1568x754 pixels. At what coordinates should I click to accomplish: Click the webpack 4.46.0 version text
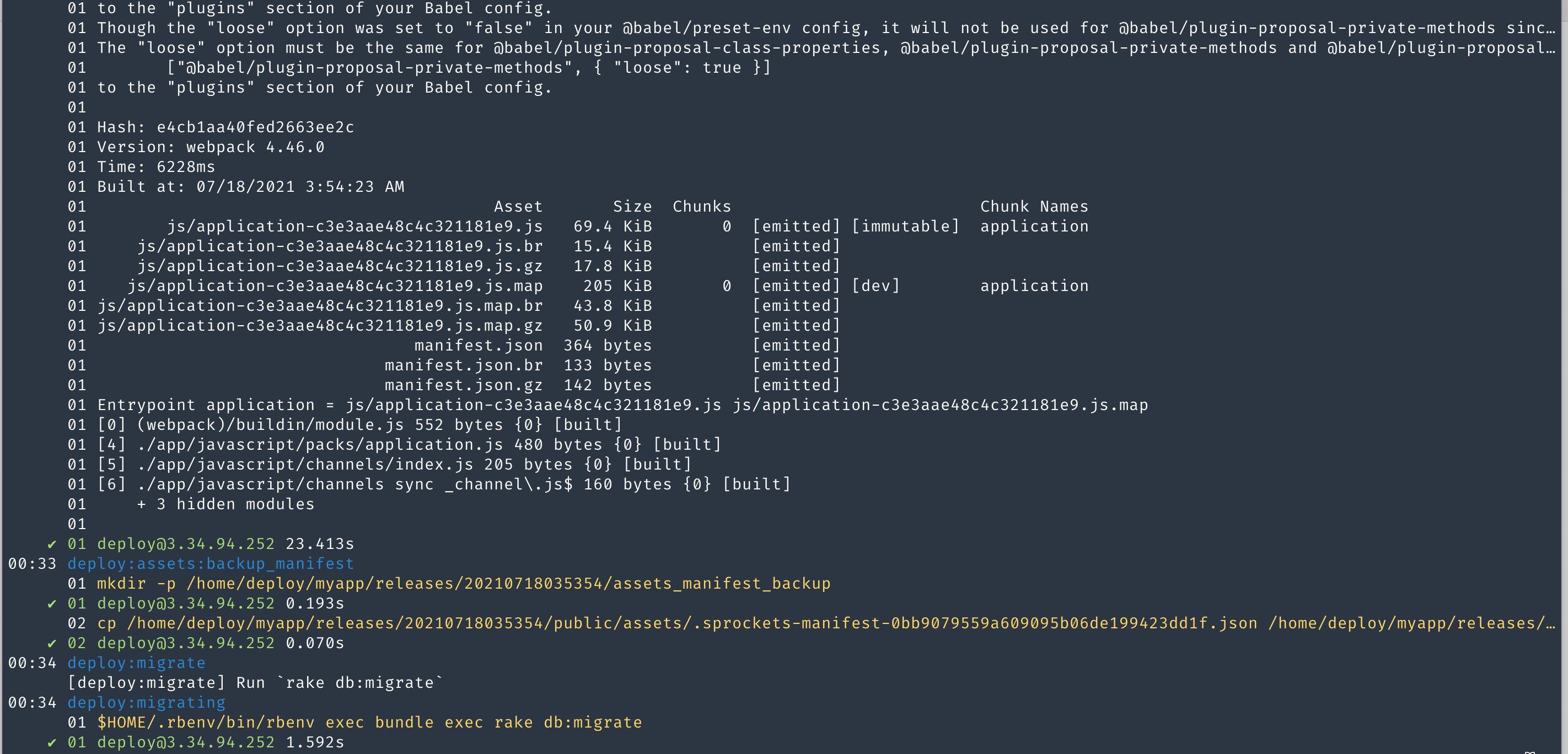pos(255,147)
